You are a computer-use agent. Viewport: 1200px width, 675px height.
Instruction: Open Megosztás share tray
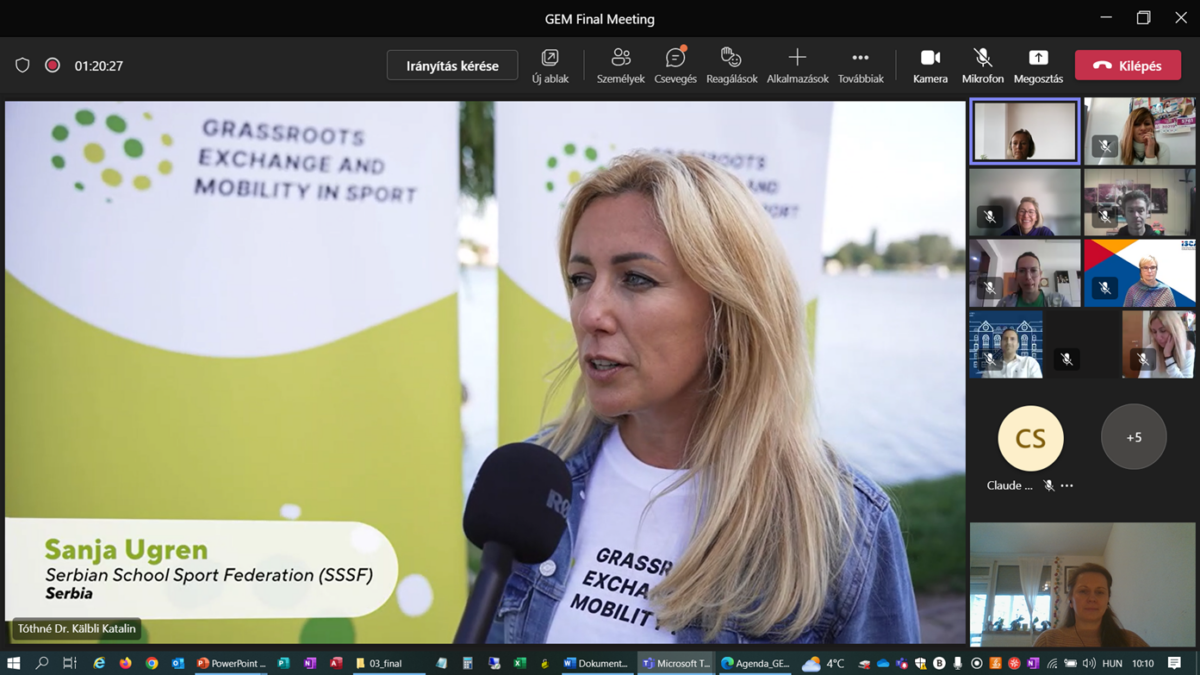point(1038,65)
